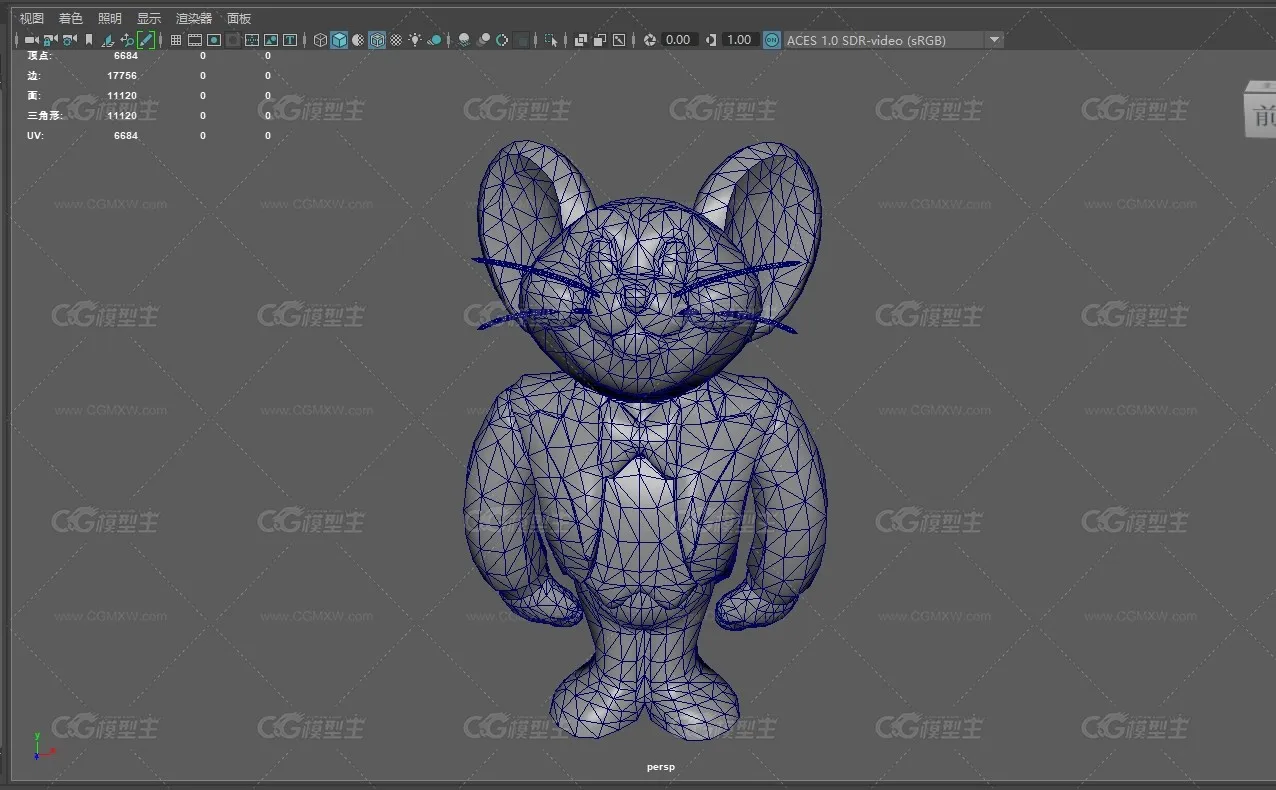Toggle the Safe Action overlay

pos(270,40)
